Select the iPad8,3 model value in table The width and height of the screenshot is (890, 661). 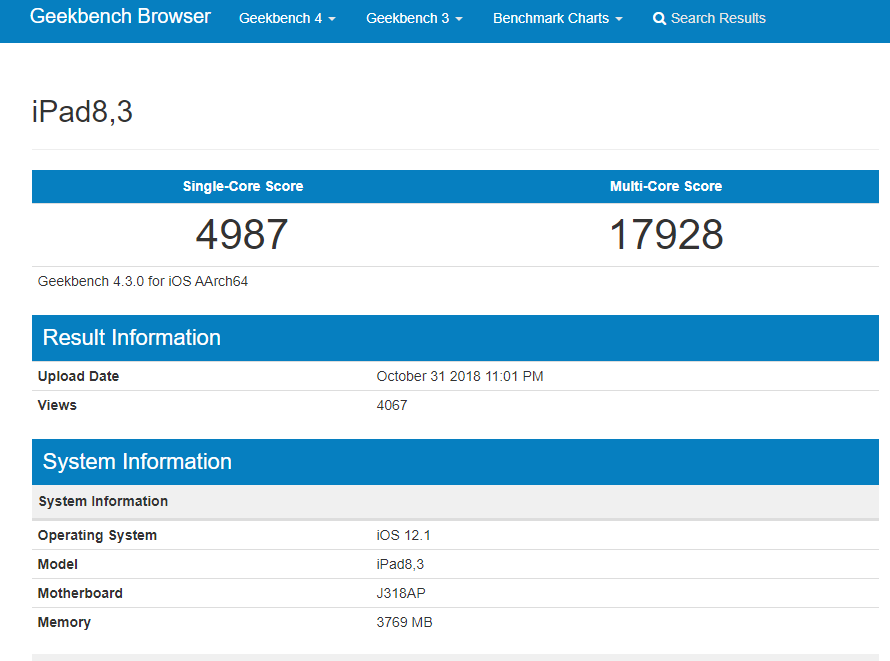tap(400, 565)
